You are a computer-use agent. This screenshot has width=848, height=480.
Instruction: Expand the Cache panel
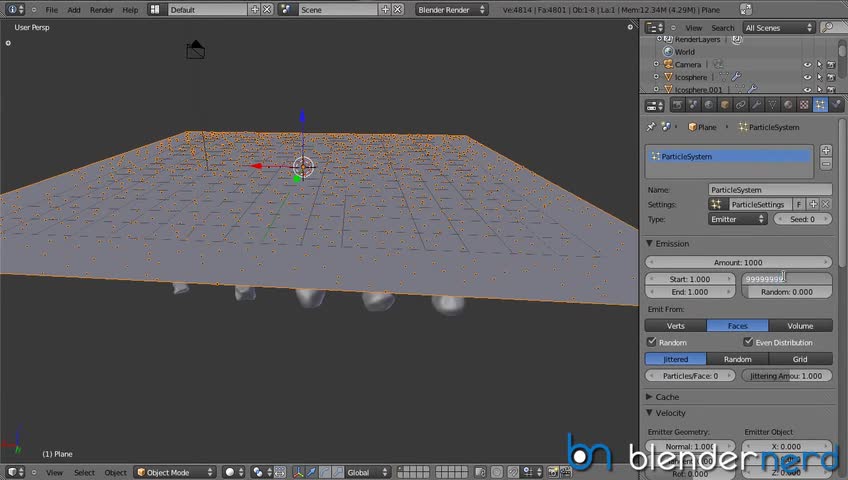click(650, 397)
